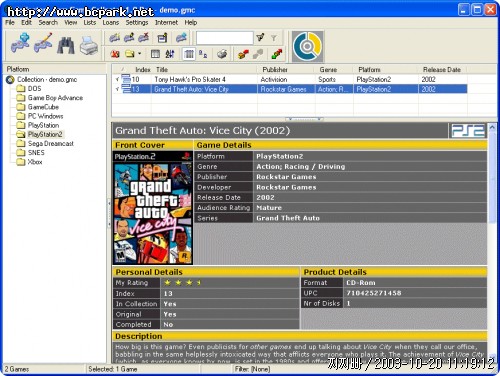Click the choose columns toolbar icon
The image size is (500, 376).
(155, 54)
